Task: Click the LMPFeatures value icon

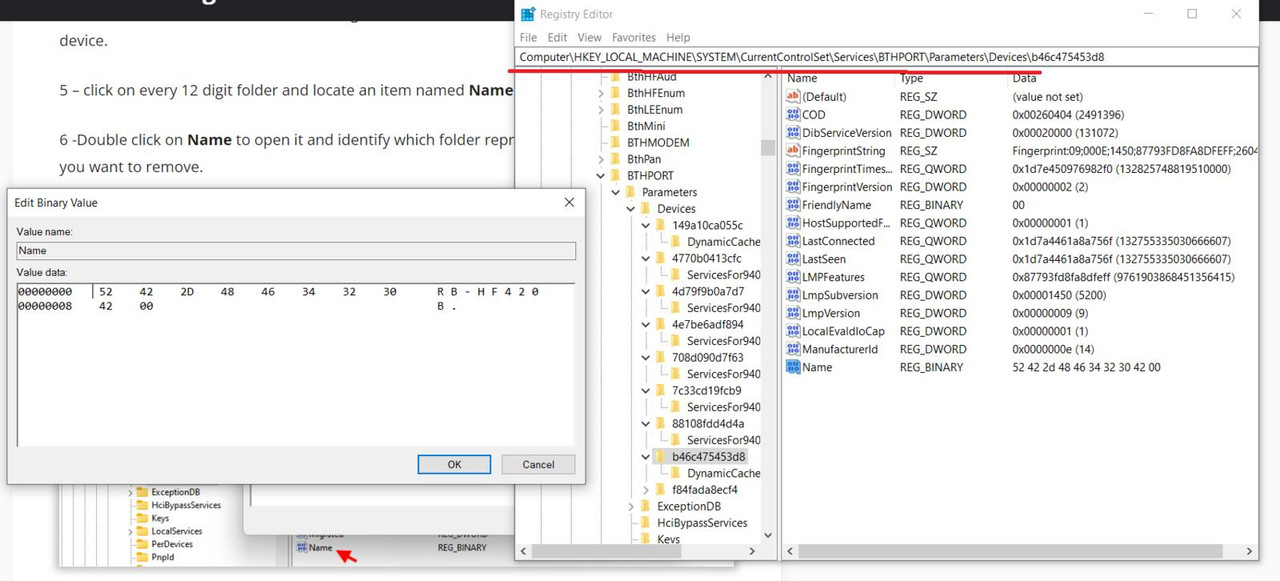Action: (x=794, y=277)
